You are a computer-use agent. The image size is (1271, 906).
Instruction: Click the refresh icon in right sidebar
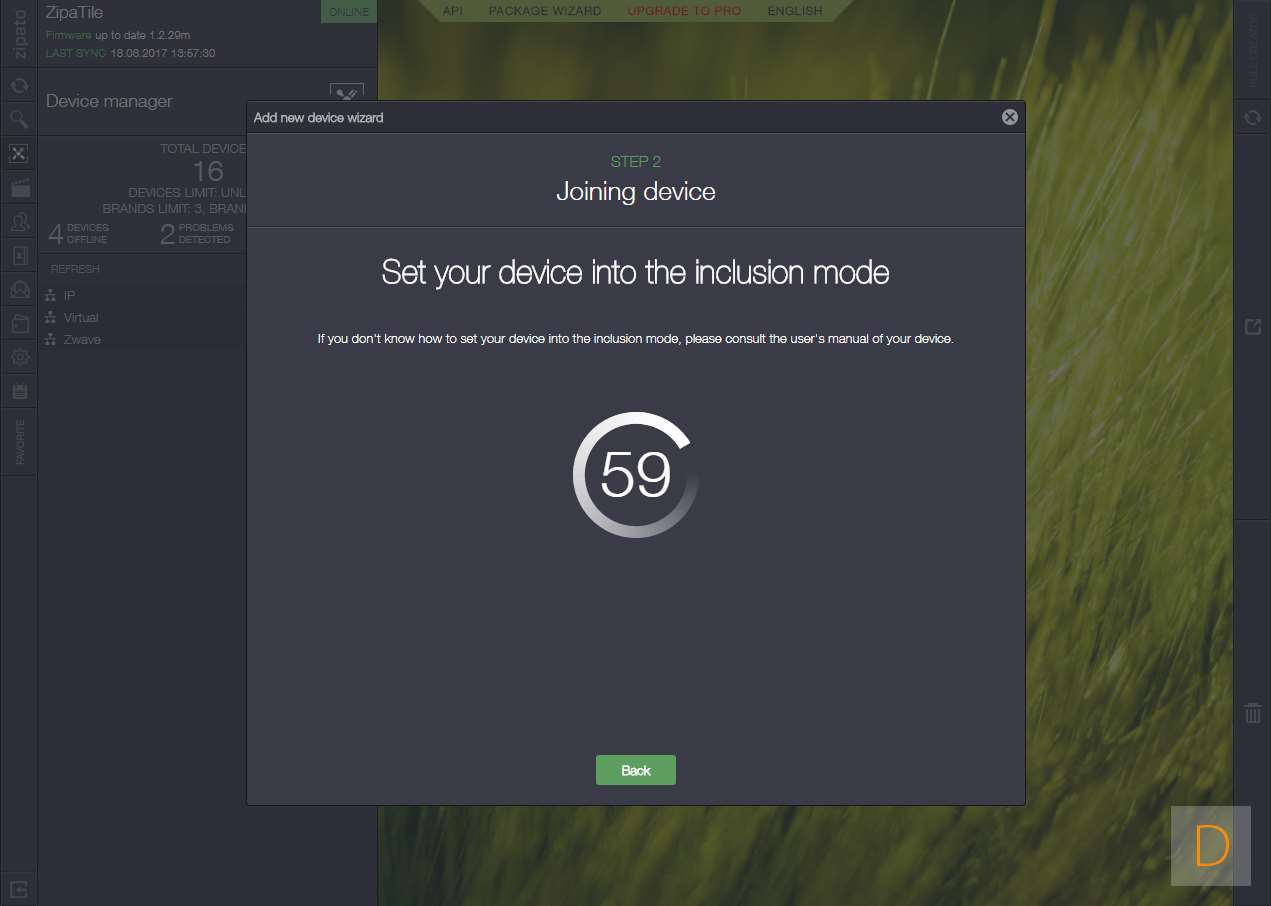pos(1252,118)
